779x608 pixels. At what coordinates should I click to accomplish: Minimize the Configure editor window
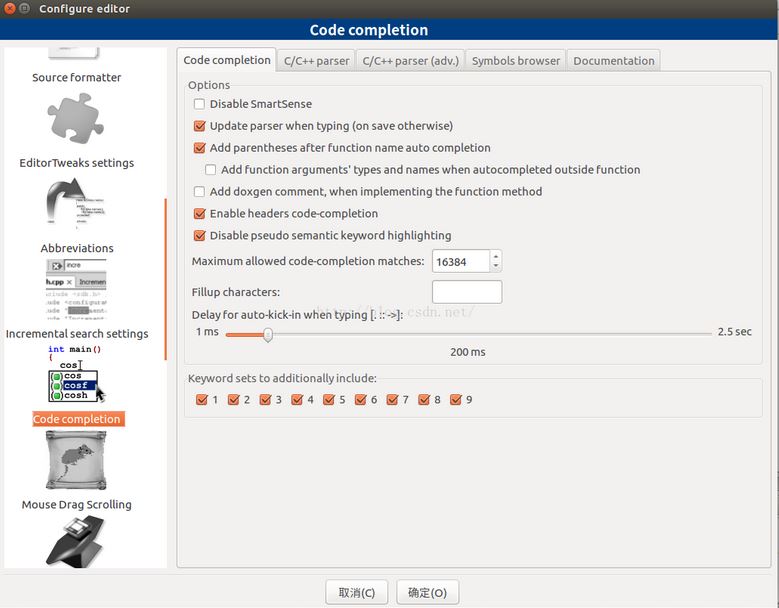pyautogui.click(x=24, y=8)
